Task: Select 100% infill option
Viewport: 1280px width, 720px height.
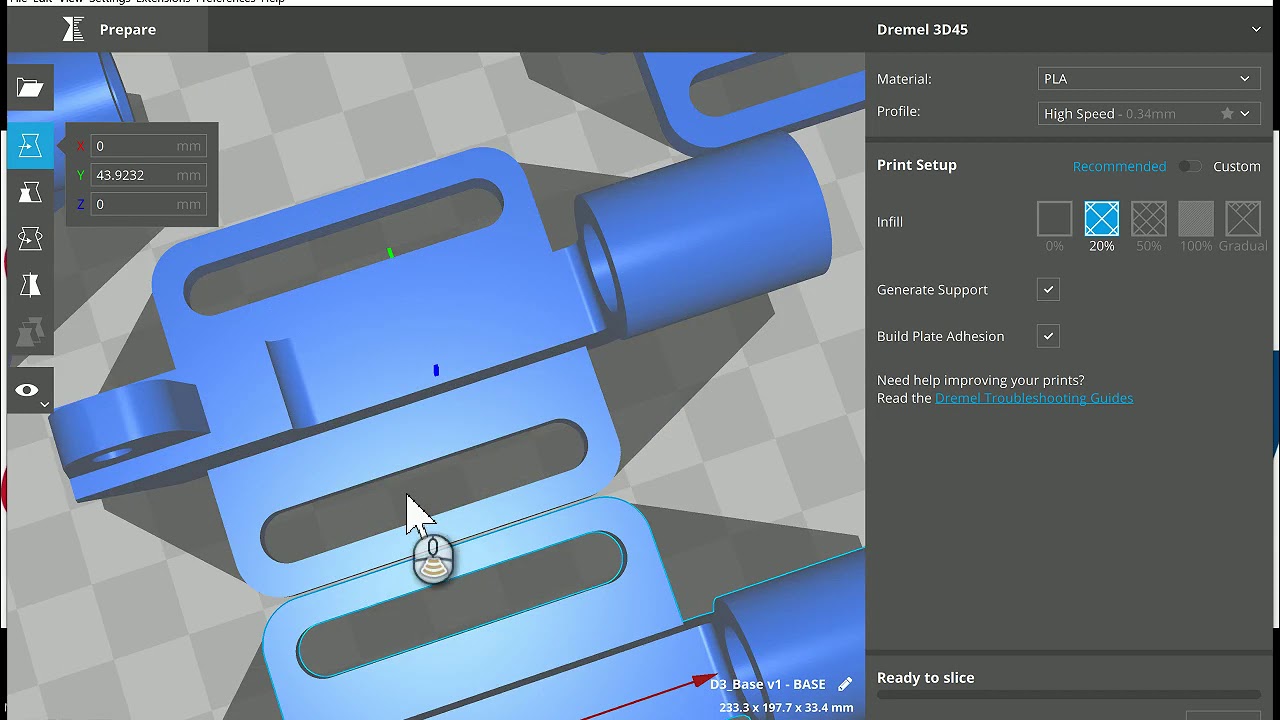Action: tap(1196, 219)
